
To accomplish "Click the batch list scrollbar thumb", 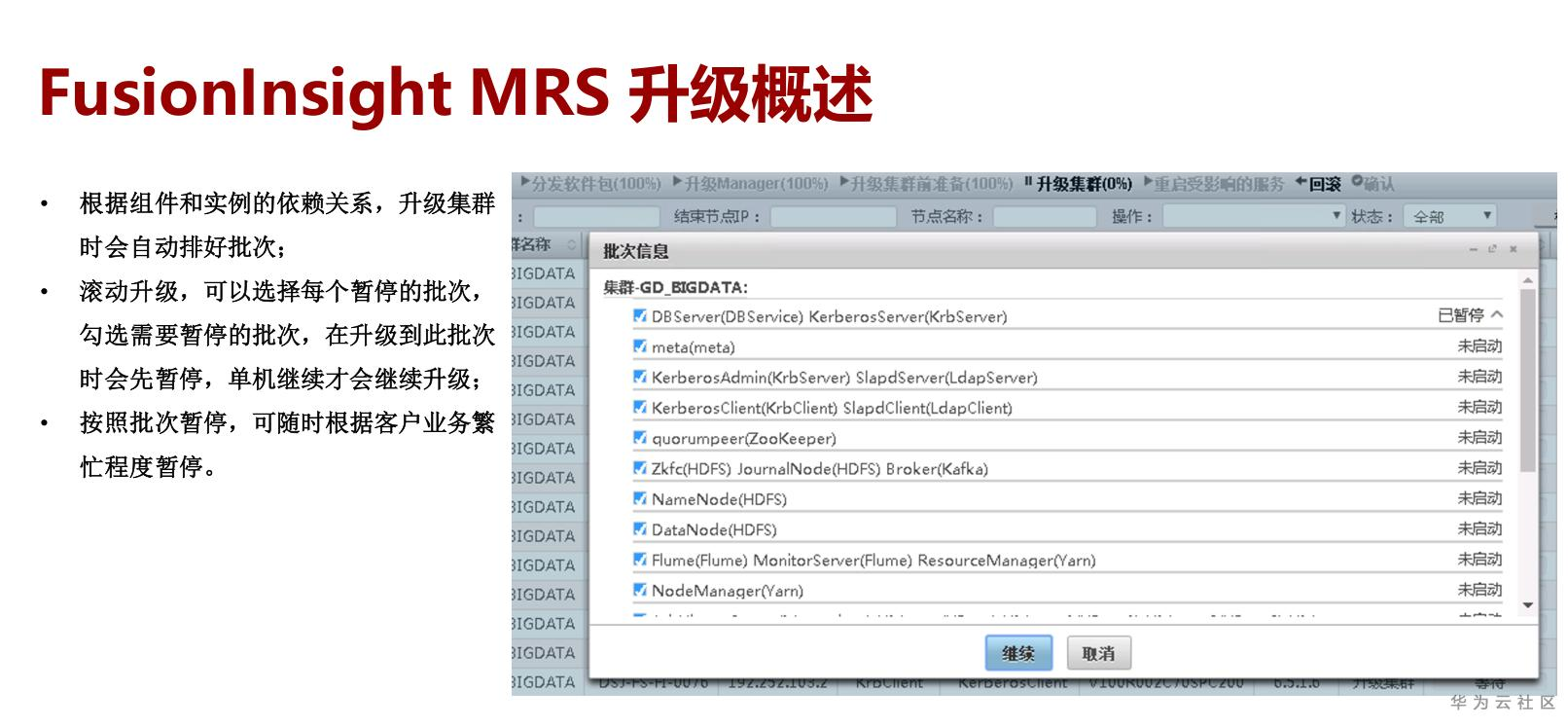I will pos(1527,380).
